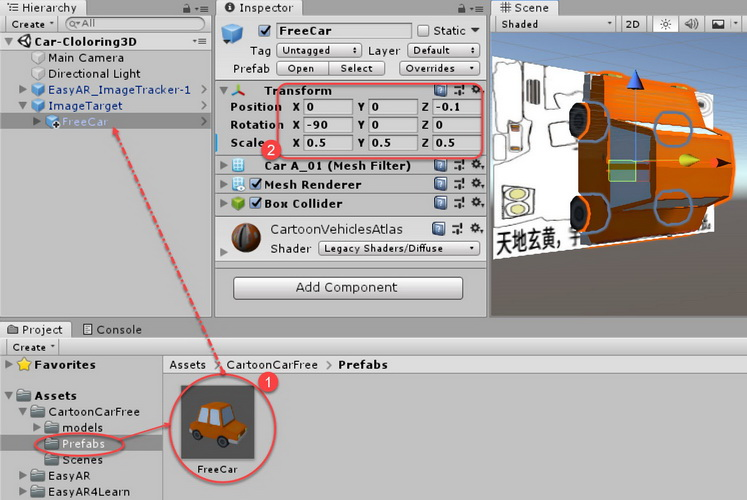This screenshot has width=747, height=500.
Task: Click prefab Open button
Action: 302,69
